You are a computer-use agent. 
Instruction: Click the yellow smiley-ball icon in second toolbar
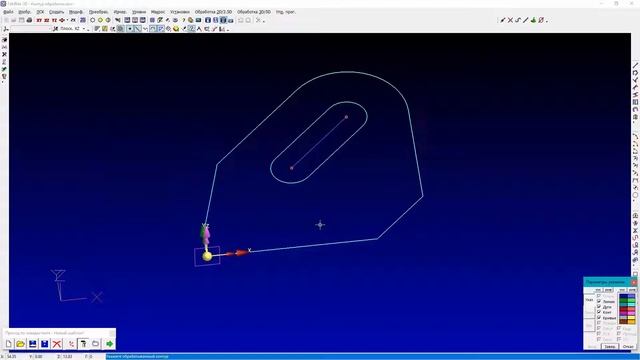coord(176,29)
